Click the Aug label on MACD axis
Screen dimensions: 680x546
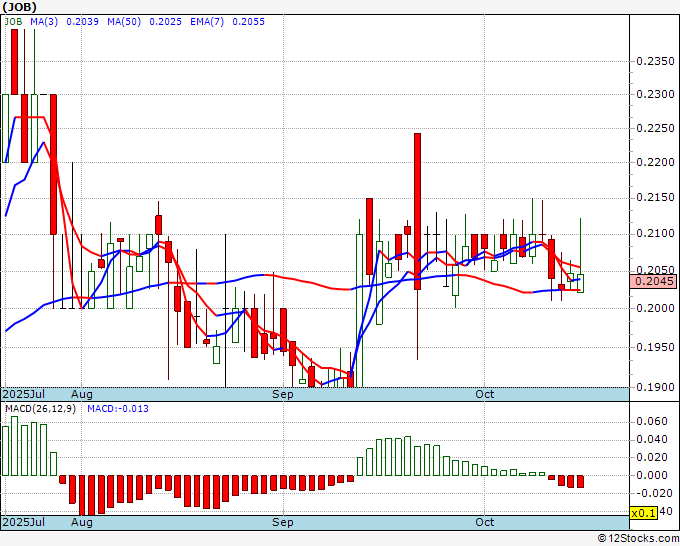tap(82, 522)
